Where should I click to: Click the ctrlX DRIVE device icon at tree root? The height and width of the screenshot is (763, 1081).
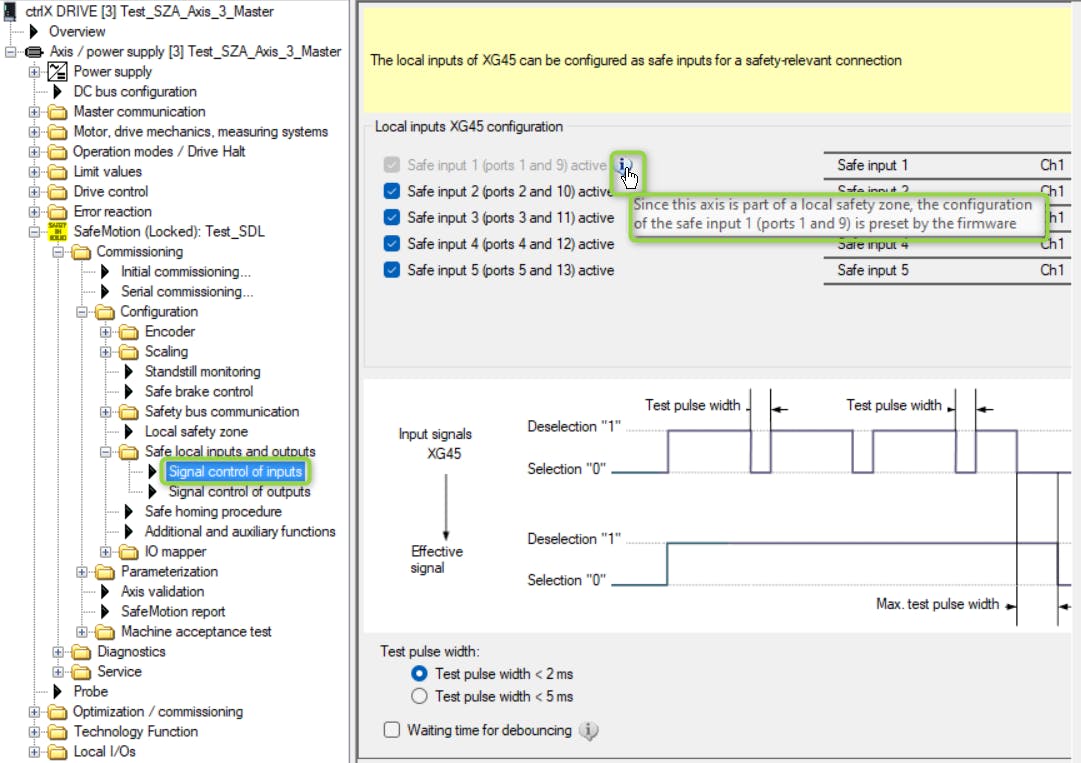(x=10, y=11)
